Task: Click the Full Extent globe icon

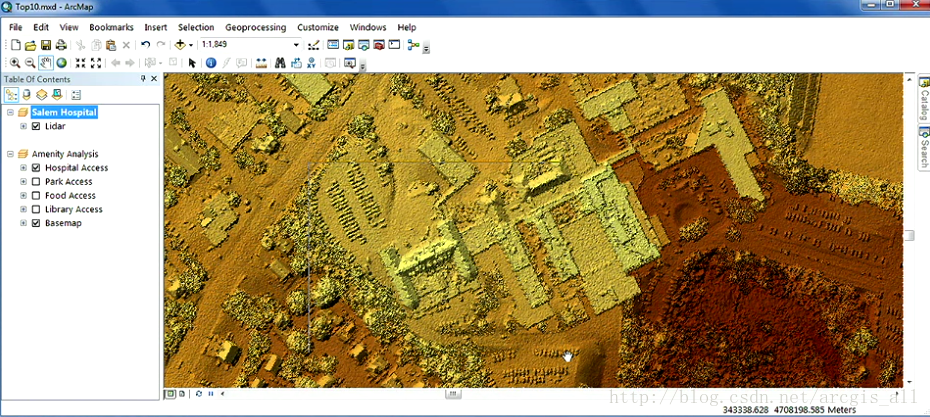Action: (x=61, y=63)
